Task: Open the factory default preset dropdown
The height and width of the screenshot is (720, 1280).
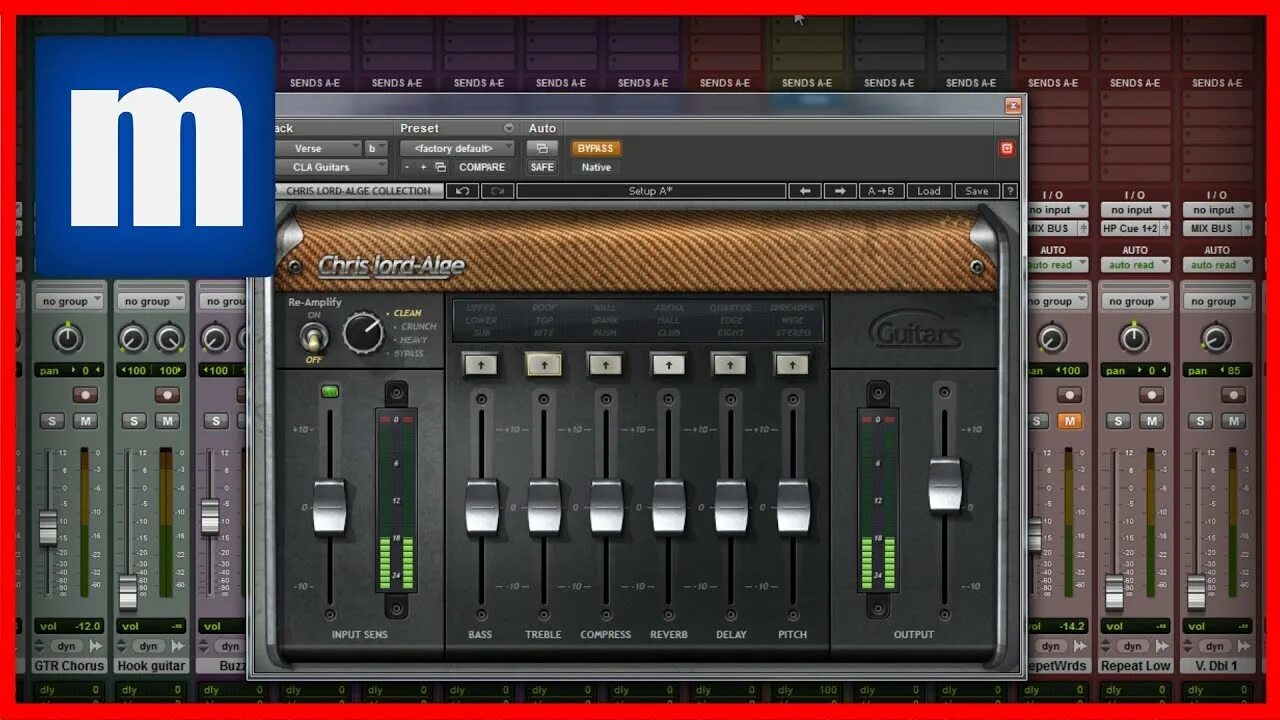Action: pos(457,148)
